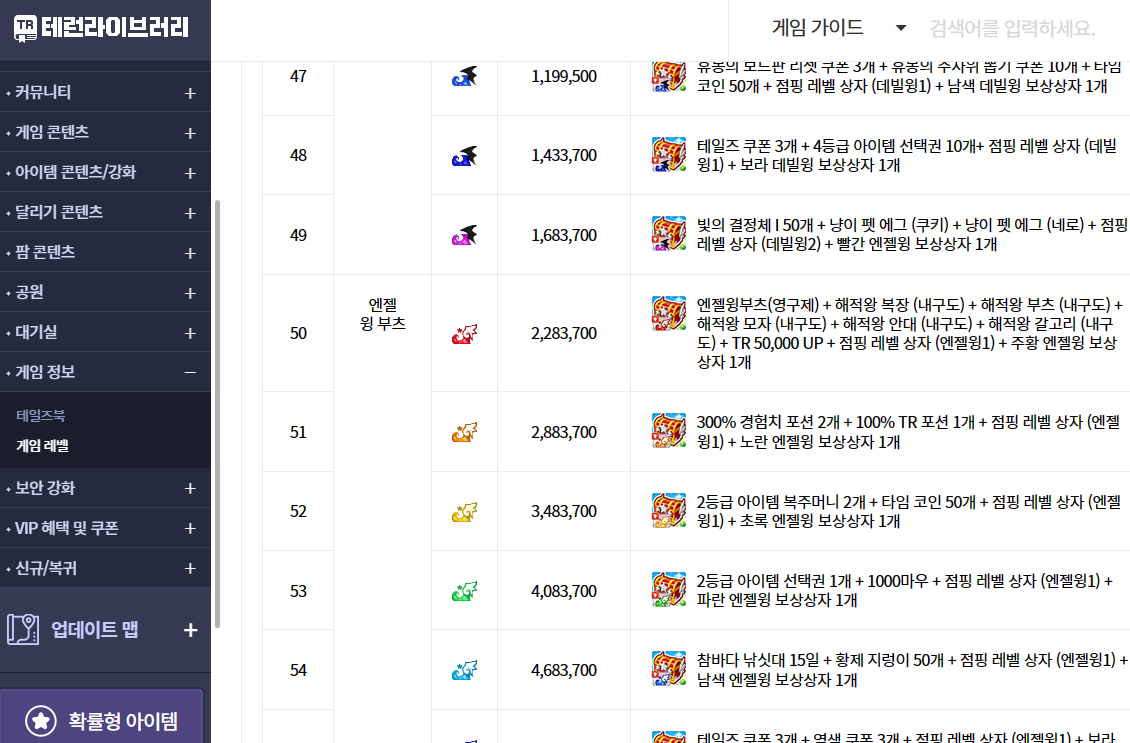Screen dimensions: 1130x743
Task: Click experience value 3,483,700
Action: coord(564,512)
